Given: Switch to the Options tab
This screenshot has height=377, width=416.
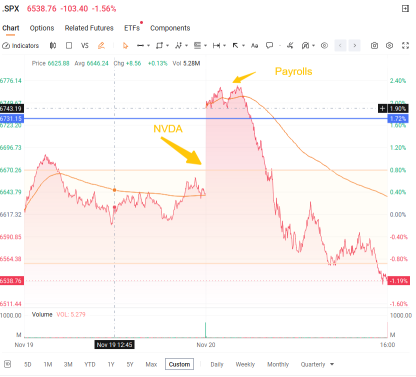Looking at the screenshot, I should [42, 28].
